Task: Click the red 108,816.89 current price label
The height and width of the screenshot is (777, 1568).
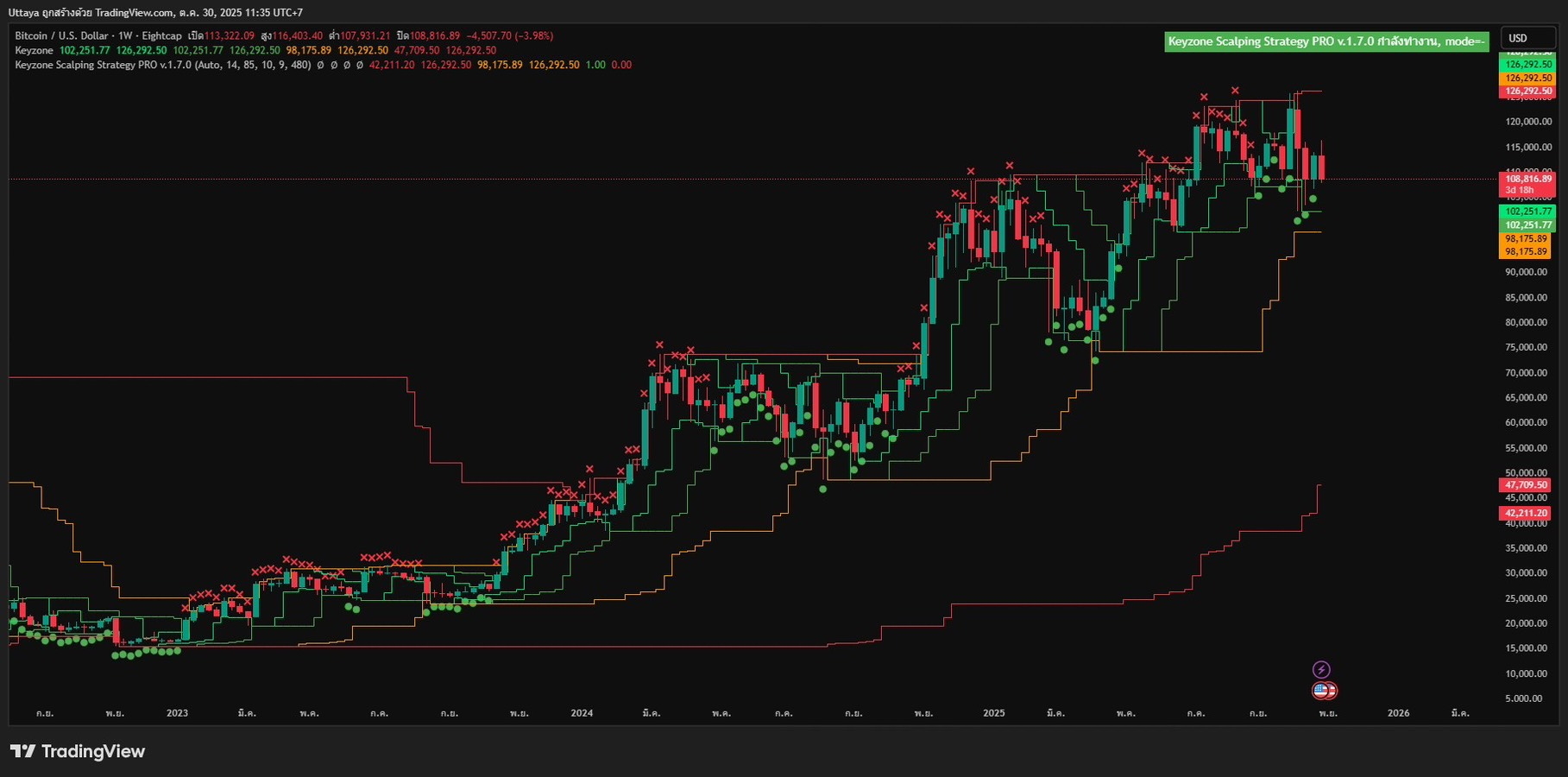Action: point(1527,179)
